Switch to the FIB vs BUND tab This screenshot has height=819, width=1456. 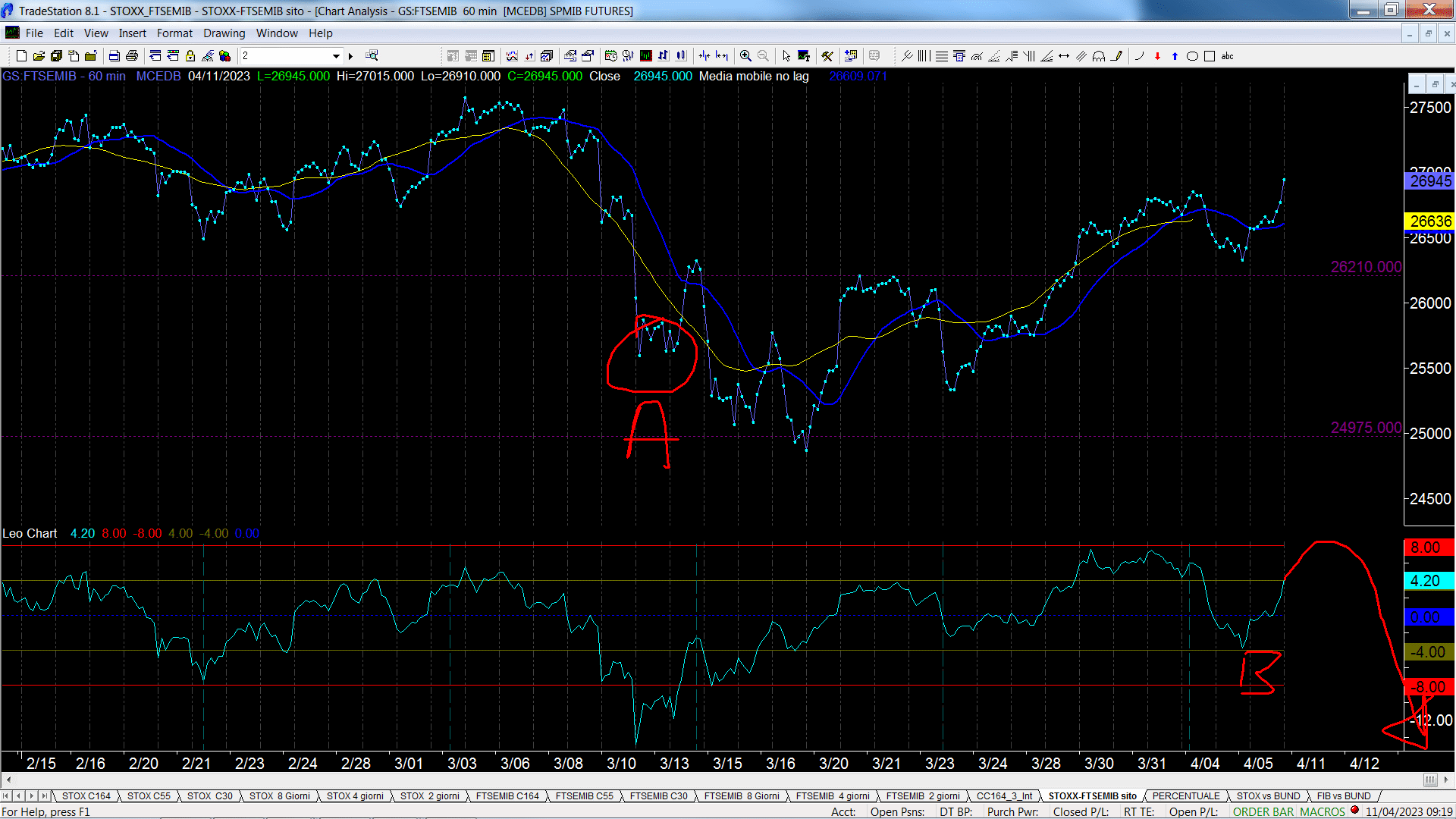[1344, 796]
